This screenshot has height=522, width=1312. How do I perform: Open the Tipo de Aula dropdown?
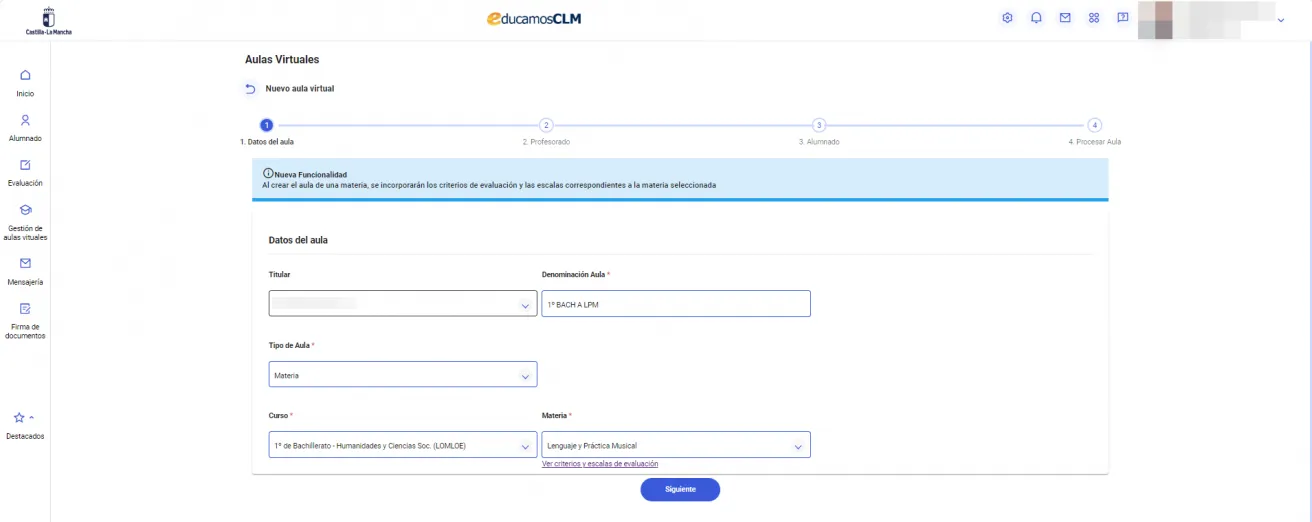(403, 375)
